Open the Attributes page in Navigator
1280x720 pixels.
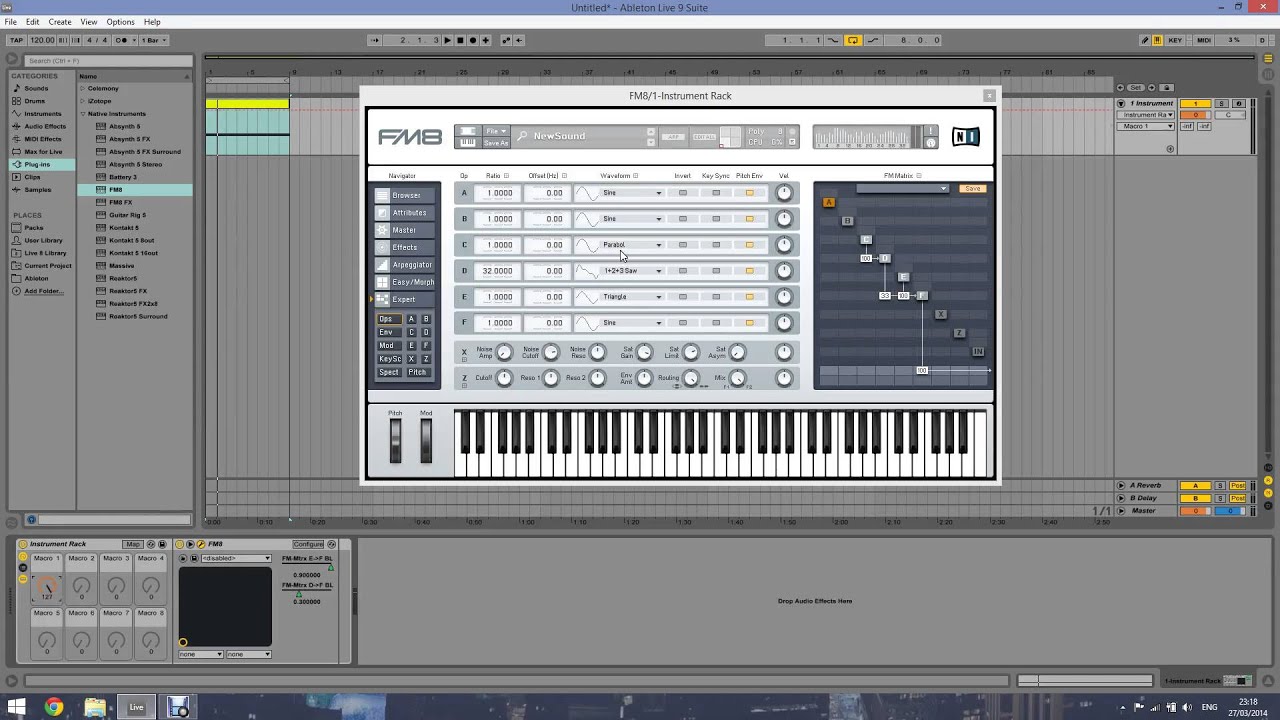click(404, 213)
